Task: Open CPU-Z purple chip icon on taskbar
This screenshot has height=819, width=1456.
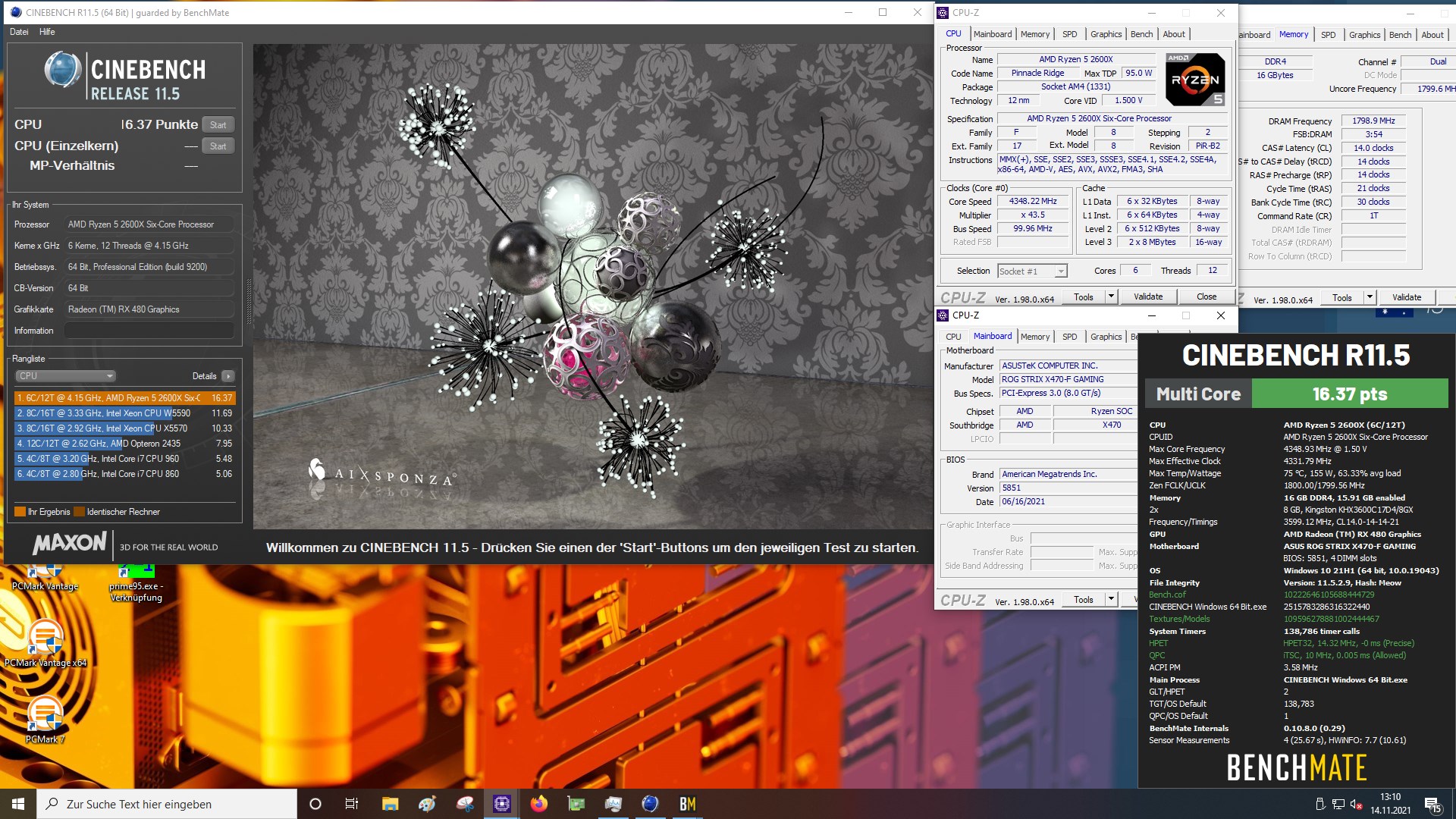Action: (x=502, y=804)
